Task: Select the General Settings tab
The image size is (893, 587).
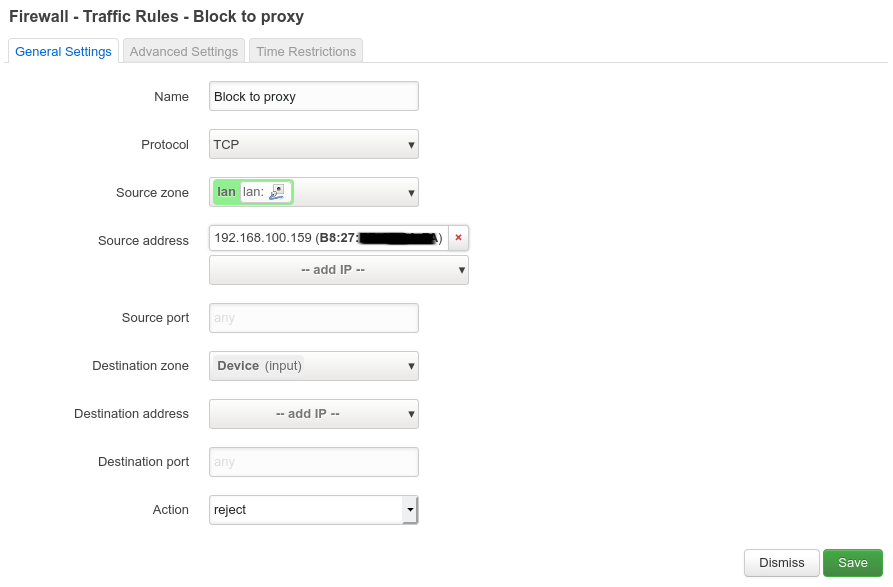Action: click(63, 51)
